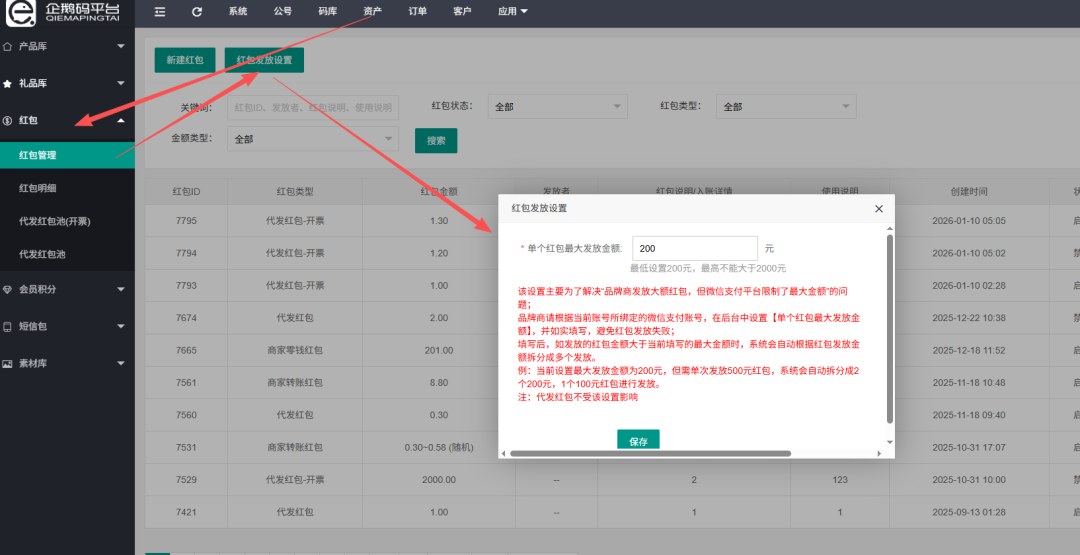Open the 金额类型 dropdown
The image size is (1080, 555).
click(x=312, y=139)
